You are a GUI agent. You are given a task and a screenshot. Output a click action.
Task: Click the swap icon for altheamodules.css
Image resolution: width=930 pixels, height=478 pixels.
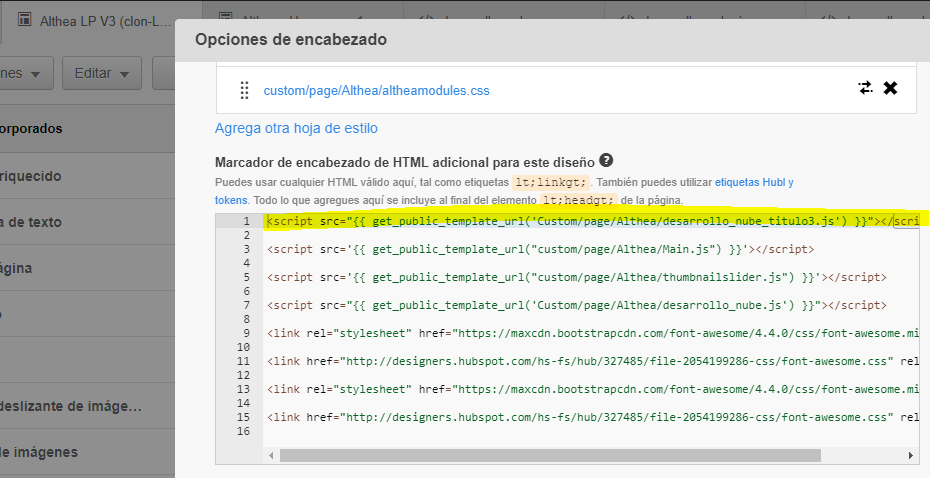[865, 88]
